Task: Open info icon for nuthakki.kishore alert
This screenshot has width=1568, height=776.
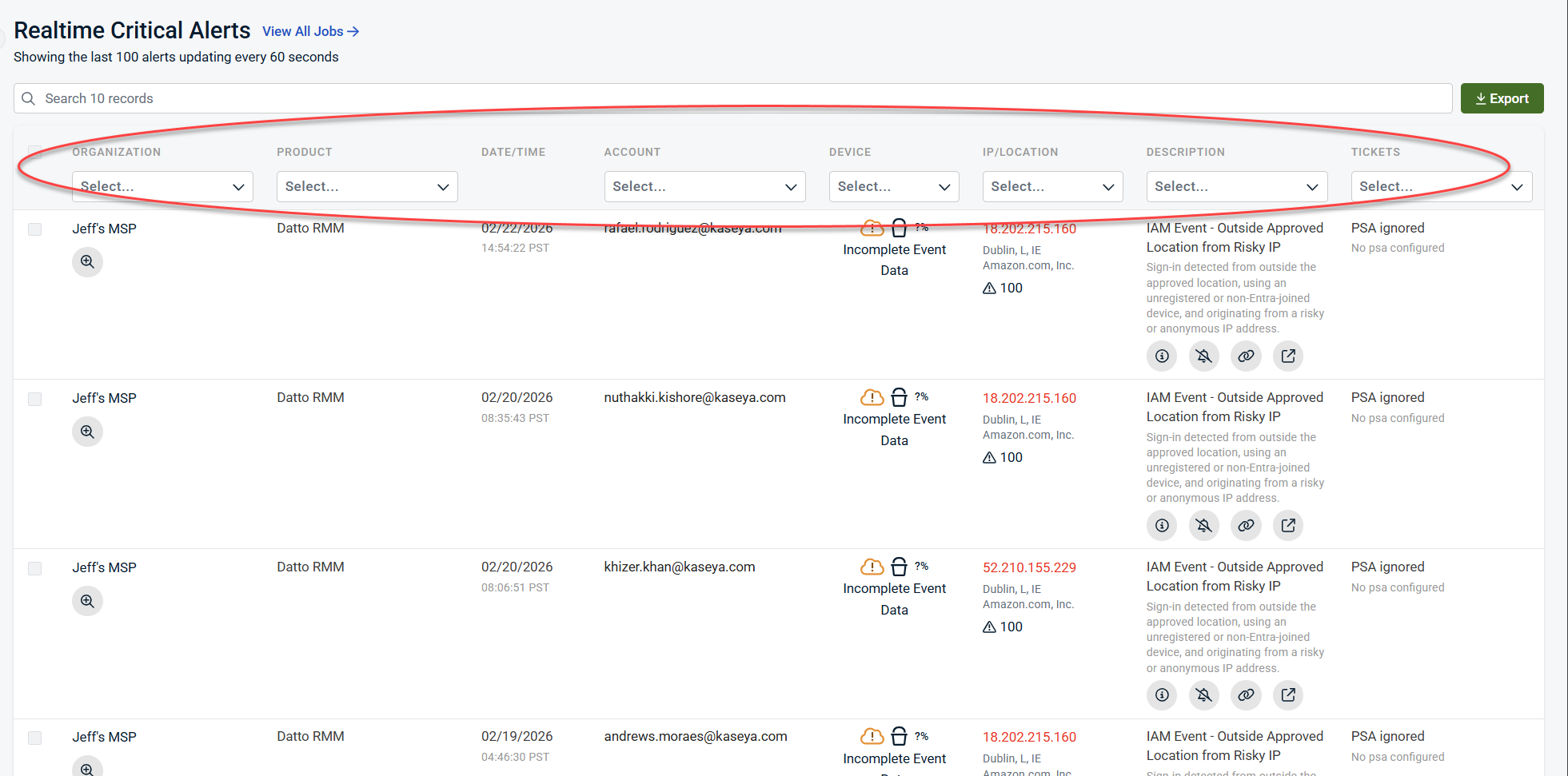Action: click(1162, 526)
